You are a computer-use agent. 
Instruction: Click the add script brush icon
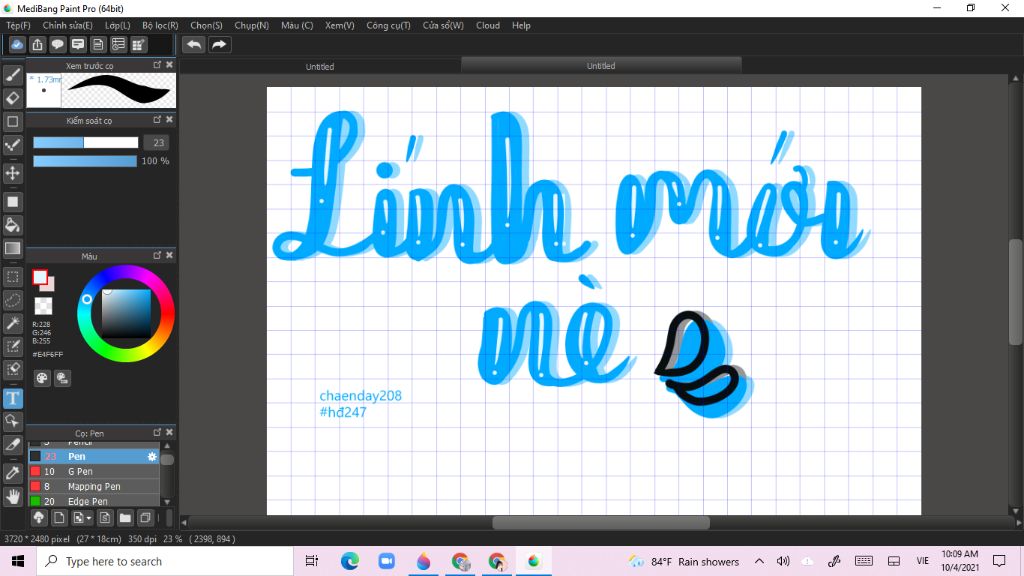[104, 518]
